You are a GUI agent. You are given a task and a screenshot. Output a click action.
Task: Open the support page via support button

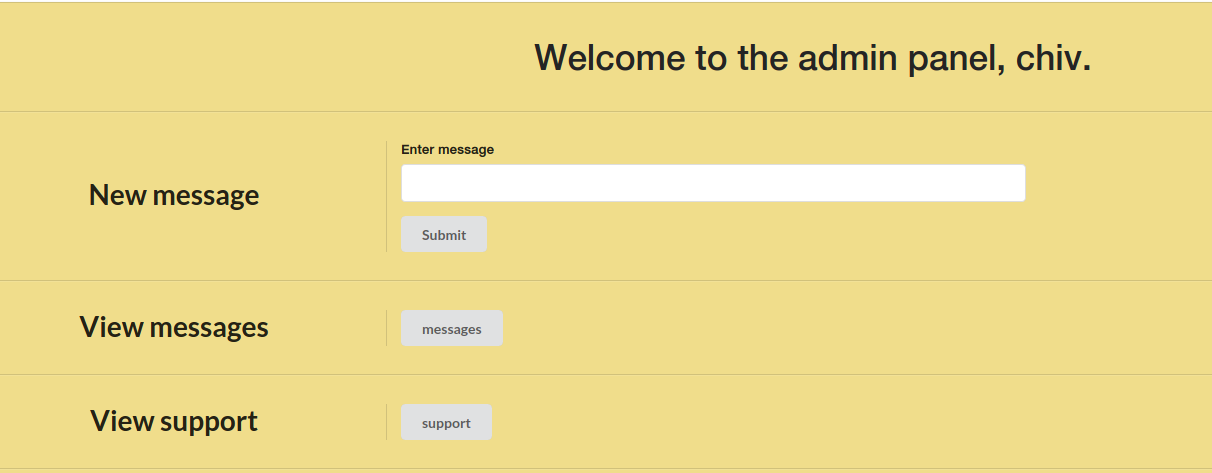(x=446, y=422)
